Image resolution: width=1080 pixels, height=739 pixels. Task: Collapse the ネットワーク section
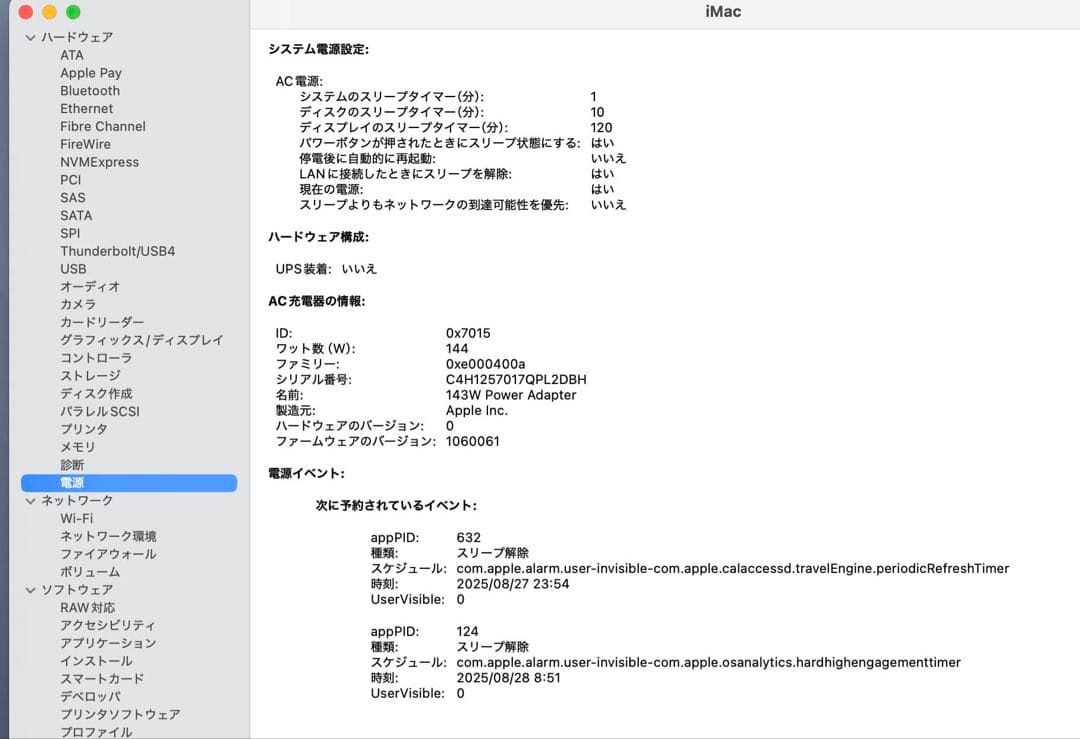31,500
